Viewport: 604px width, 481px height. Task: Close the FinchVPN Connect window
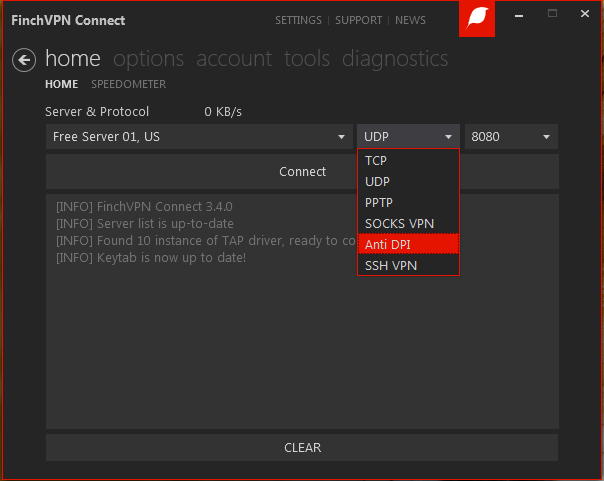click(585, 14)
